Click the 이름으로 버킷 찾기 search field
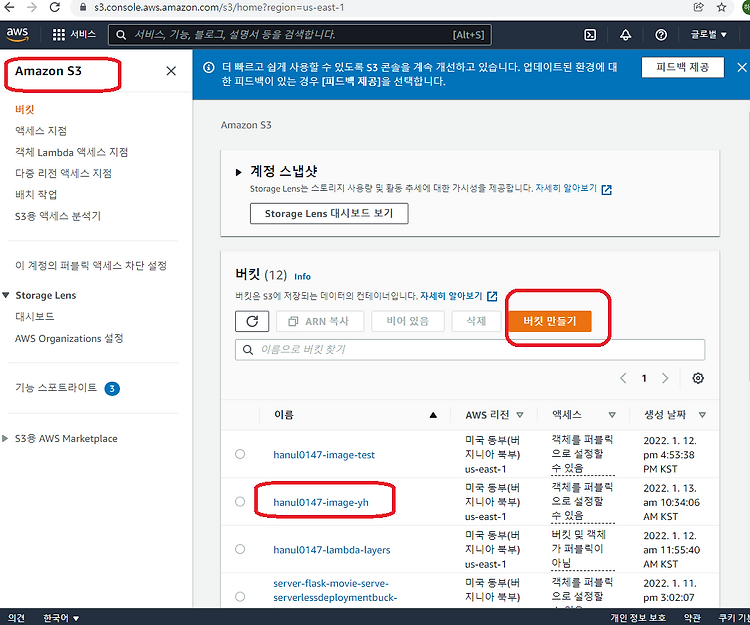750x625 pixels. pos(470,350)
